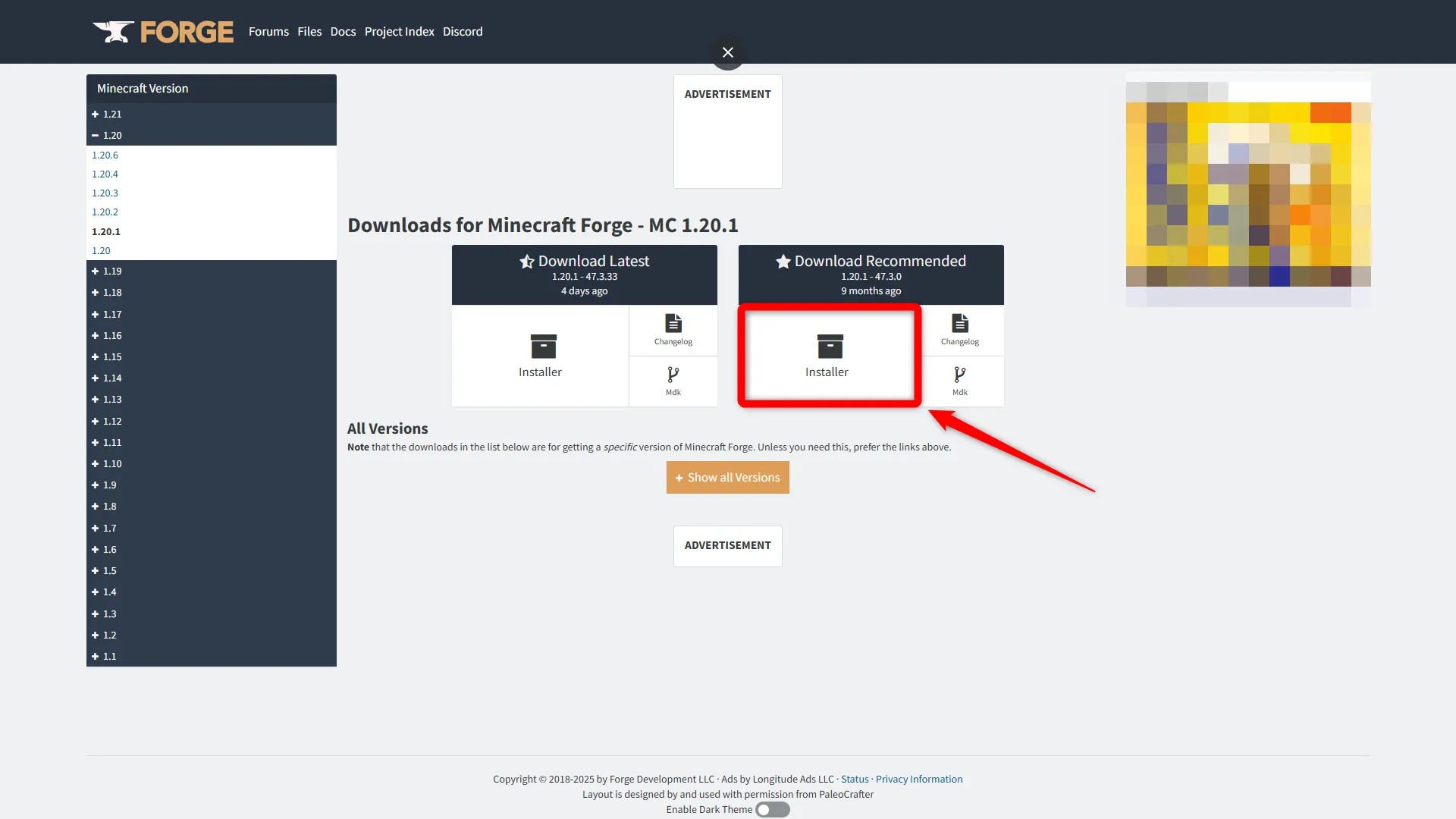The image size is (1456, 819).
Task: Expand the 1.17 version group
Action: point(212,314)
